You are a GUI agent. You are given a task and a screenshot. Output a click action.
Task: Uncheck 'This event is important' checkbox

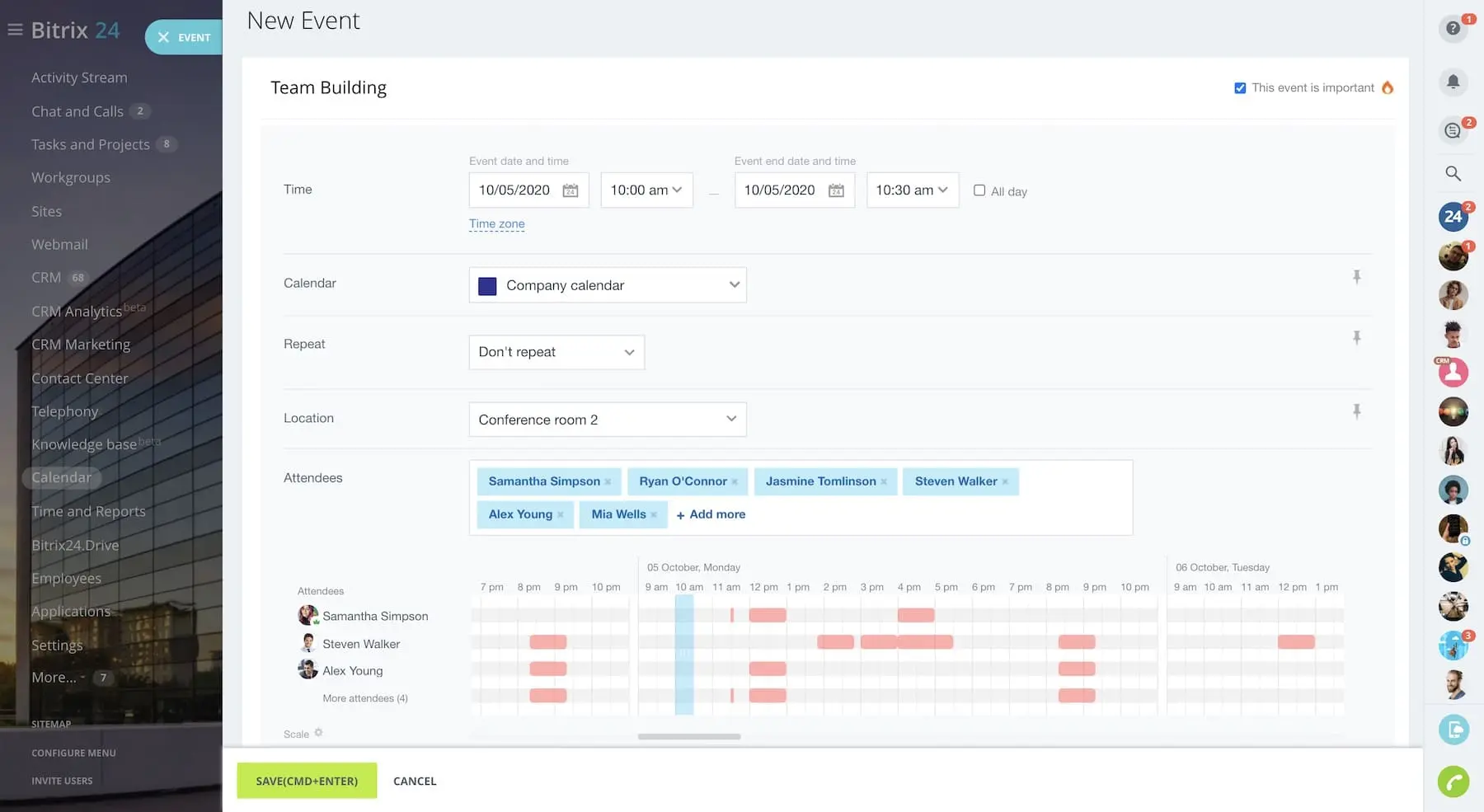pyautogui.click(x=1240, y=88)
